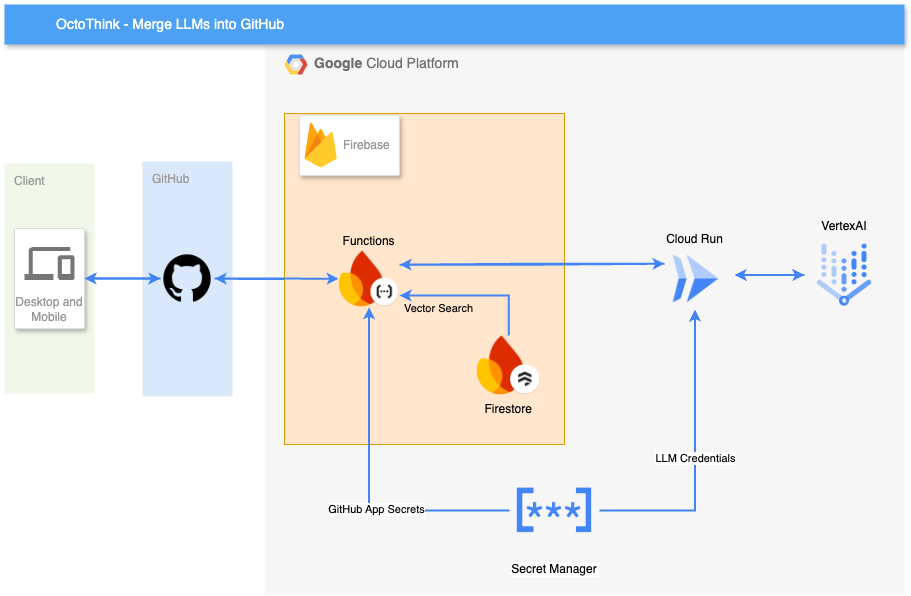Select the 'Secret Manager' label
The height and width of the screenshot is (596, 911).
click(554, 569)
